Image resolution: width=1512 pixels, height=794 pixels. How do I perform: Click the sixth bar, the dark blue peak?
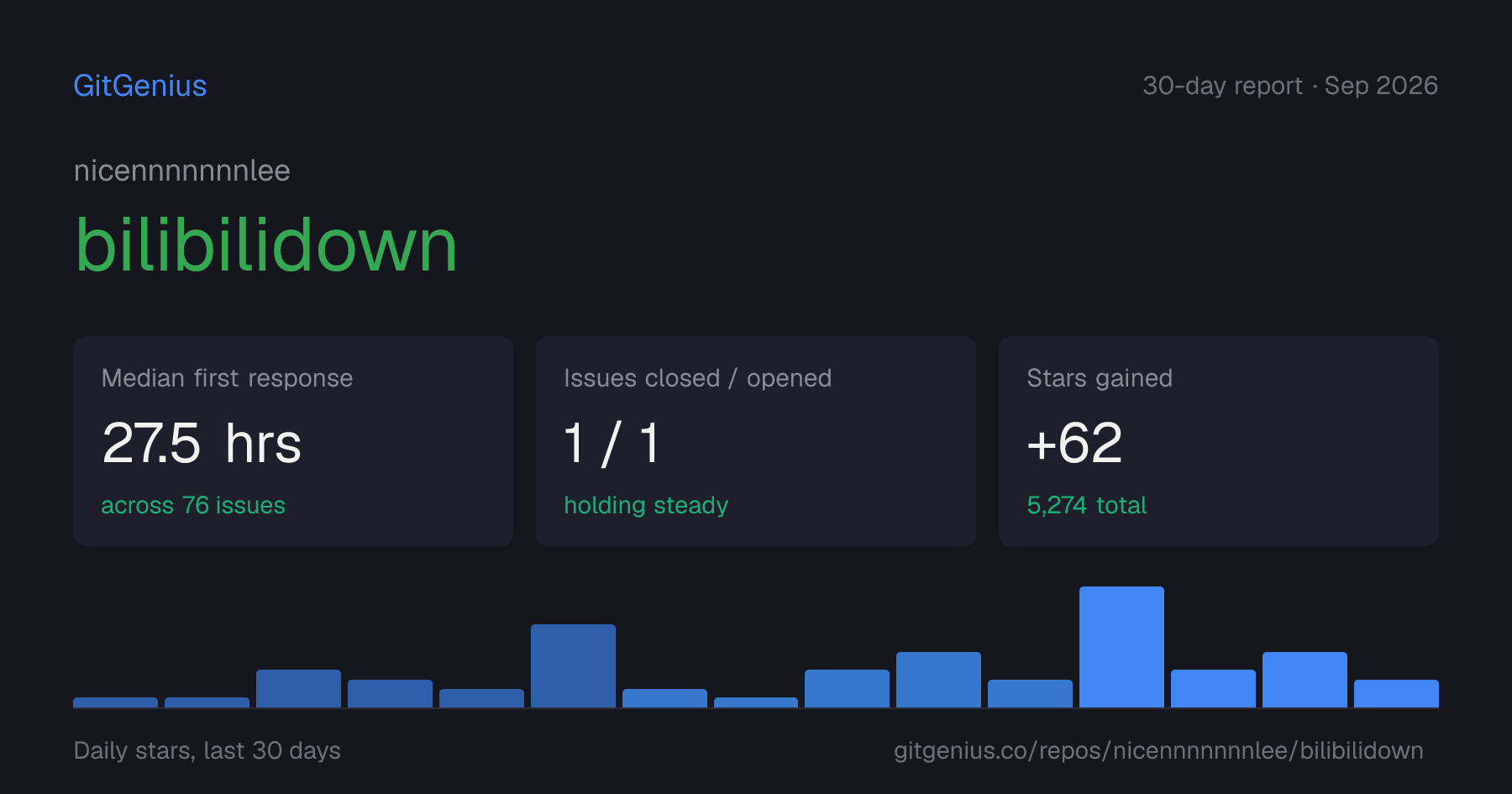(573, 665)
